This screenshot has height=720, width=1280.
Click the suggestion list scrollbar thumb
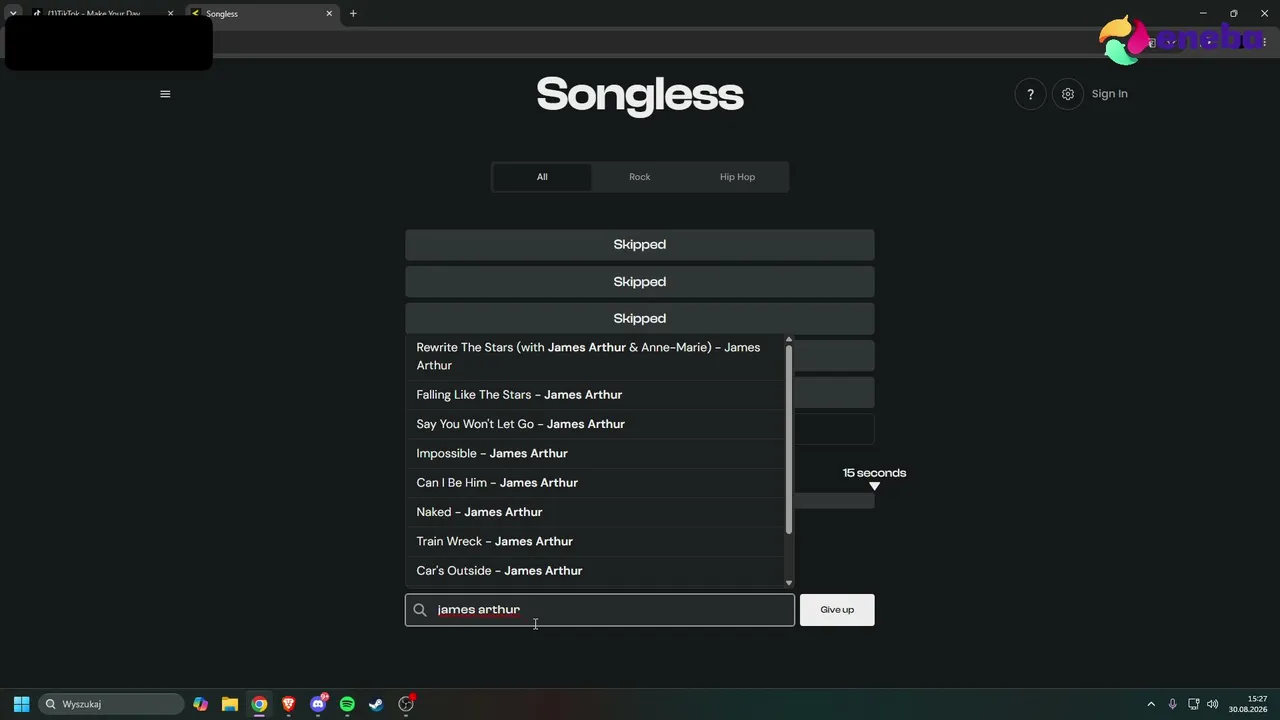pyautogui.click(x=789, y=438)
